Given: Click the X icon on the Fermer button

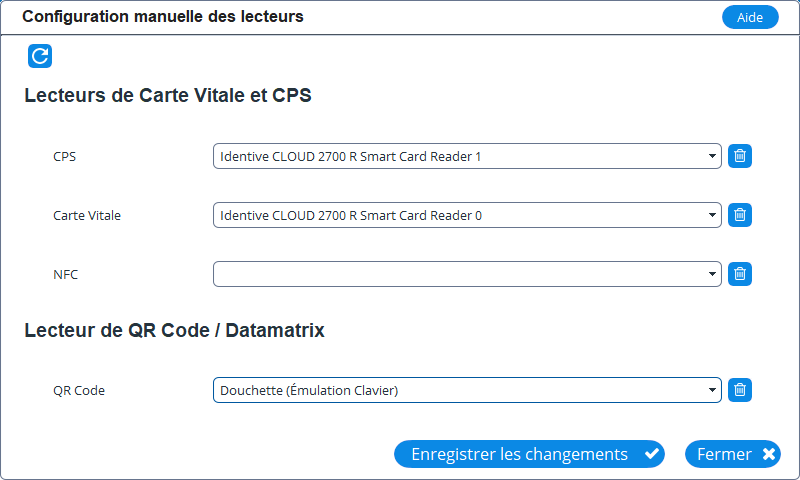Looking at the screenshot, I should pyautogui.click(x=768, y=454).
